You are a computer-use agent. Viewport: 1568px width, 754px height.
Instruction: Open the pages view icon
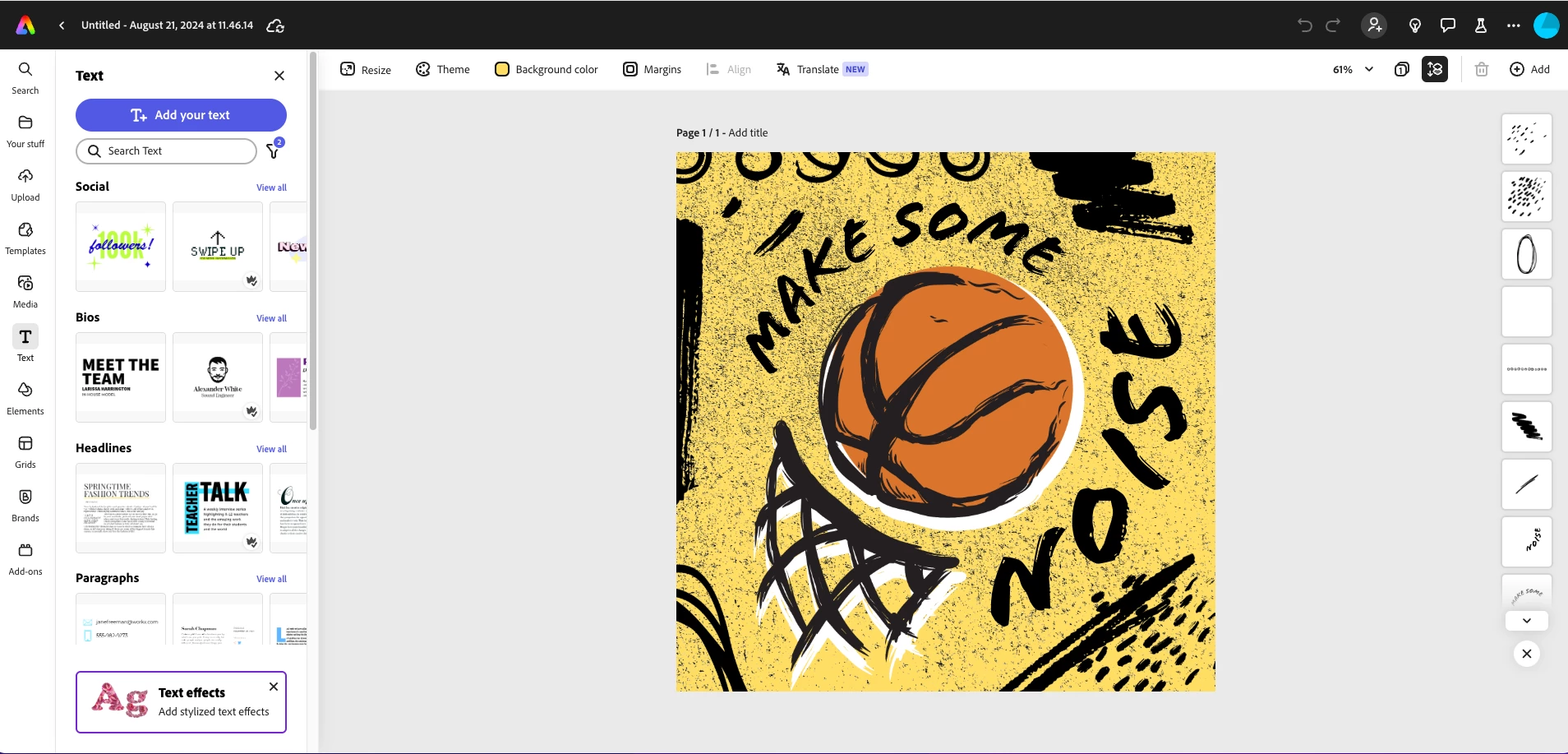coord(1402,70)
